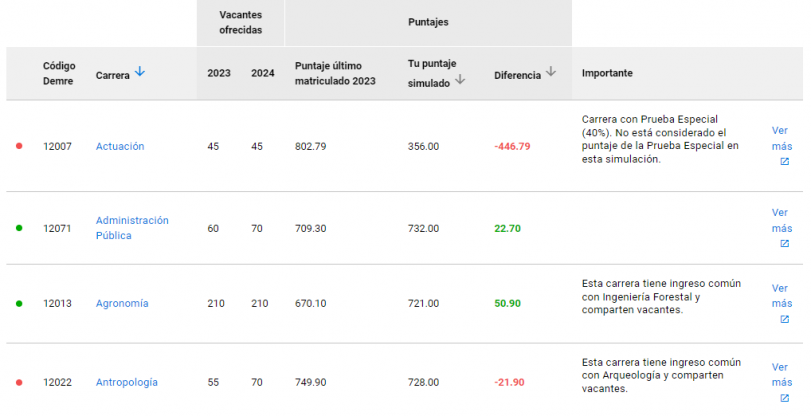Open the Administración Pública career link

[132, 228]
